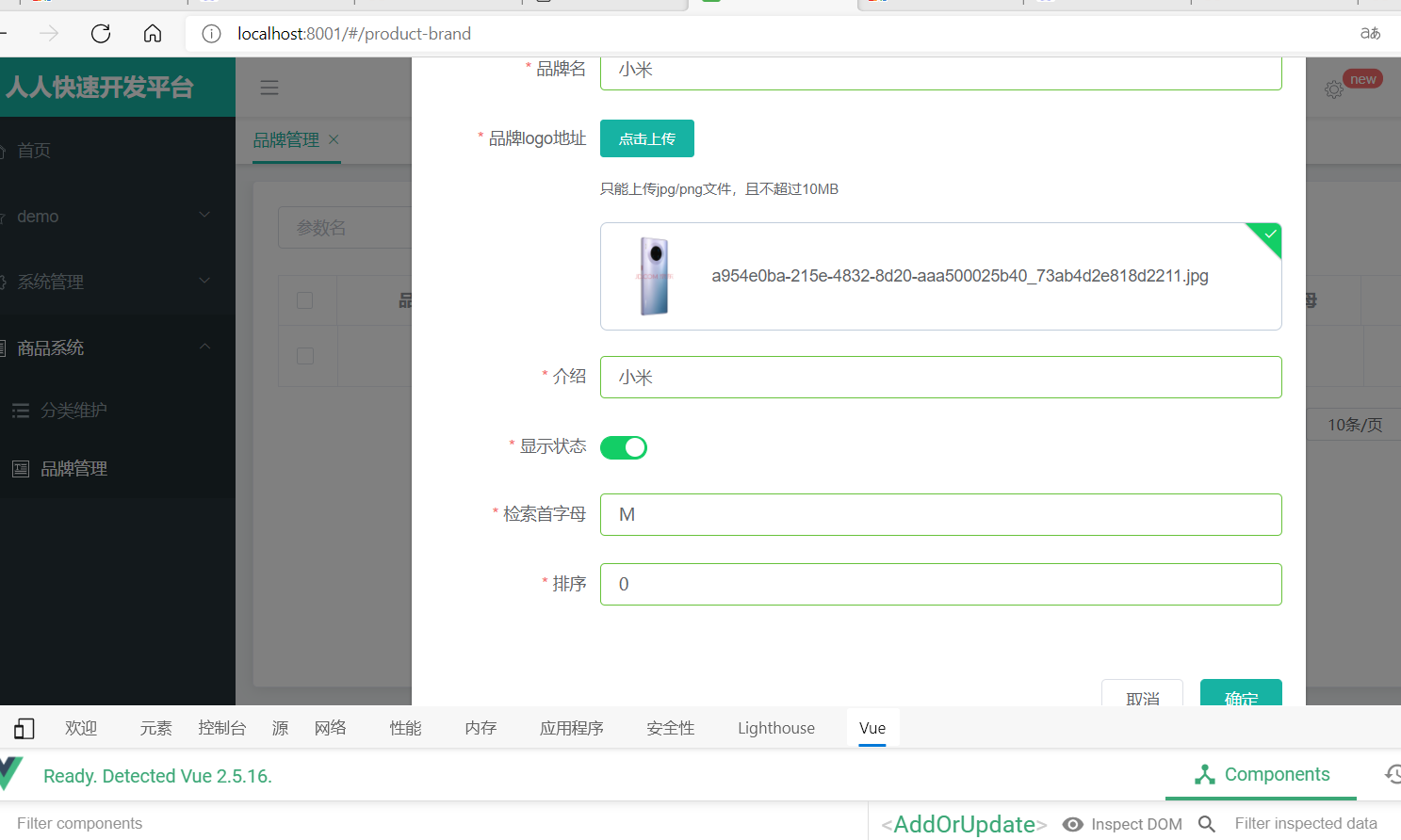Switch to the 性能 DevTools tab
Viewport: 1401px width, 840px height.
tap(406, 728)
